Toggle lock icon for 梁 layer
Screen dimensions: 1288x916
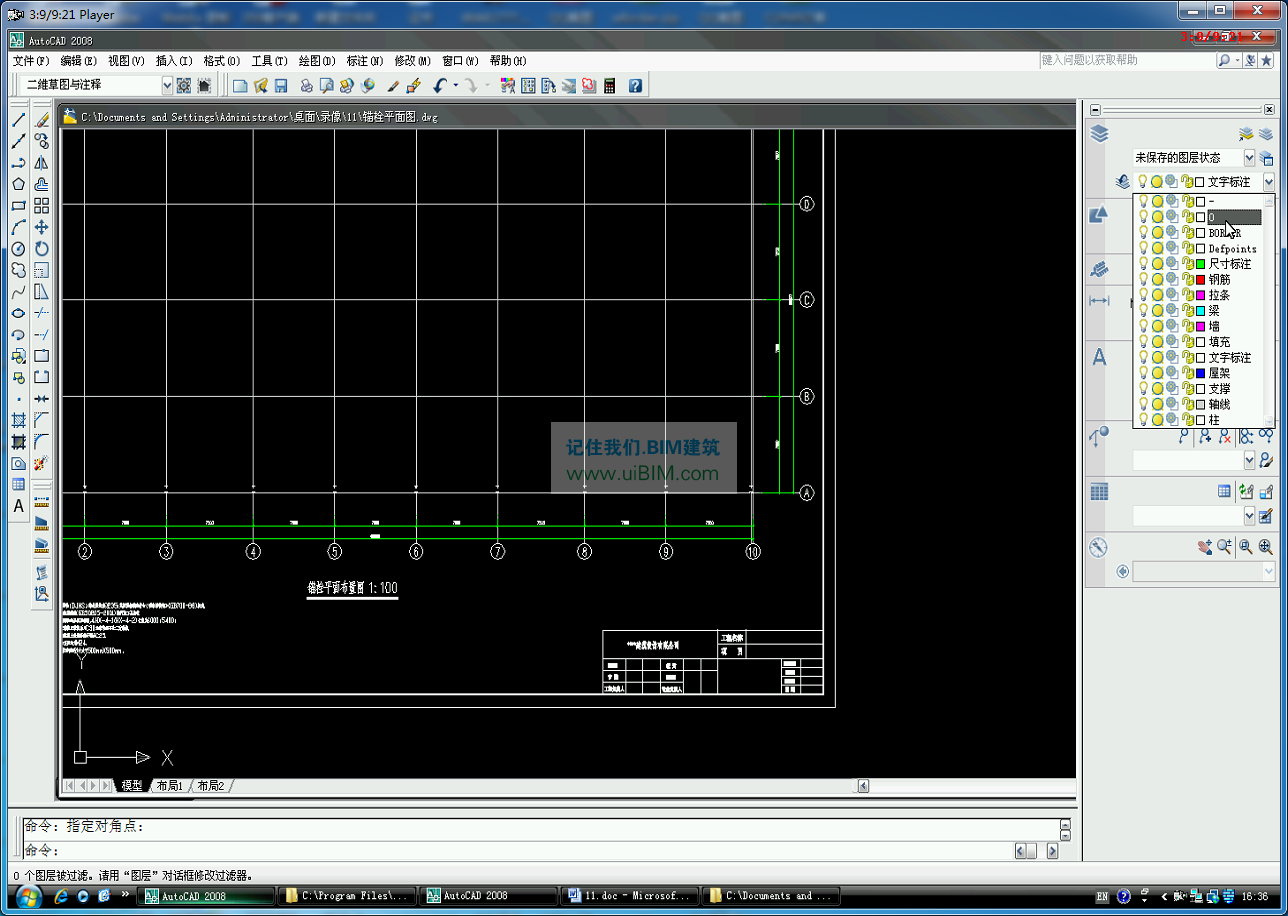point(1187,311)
